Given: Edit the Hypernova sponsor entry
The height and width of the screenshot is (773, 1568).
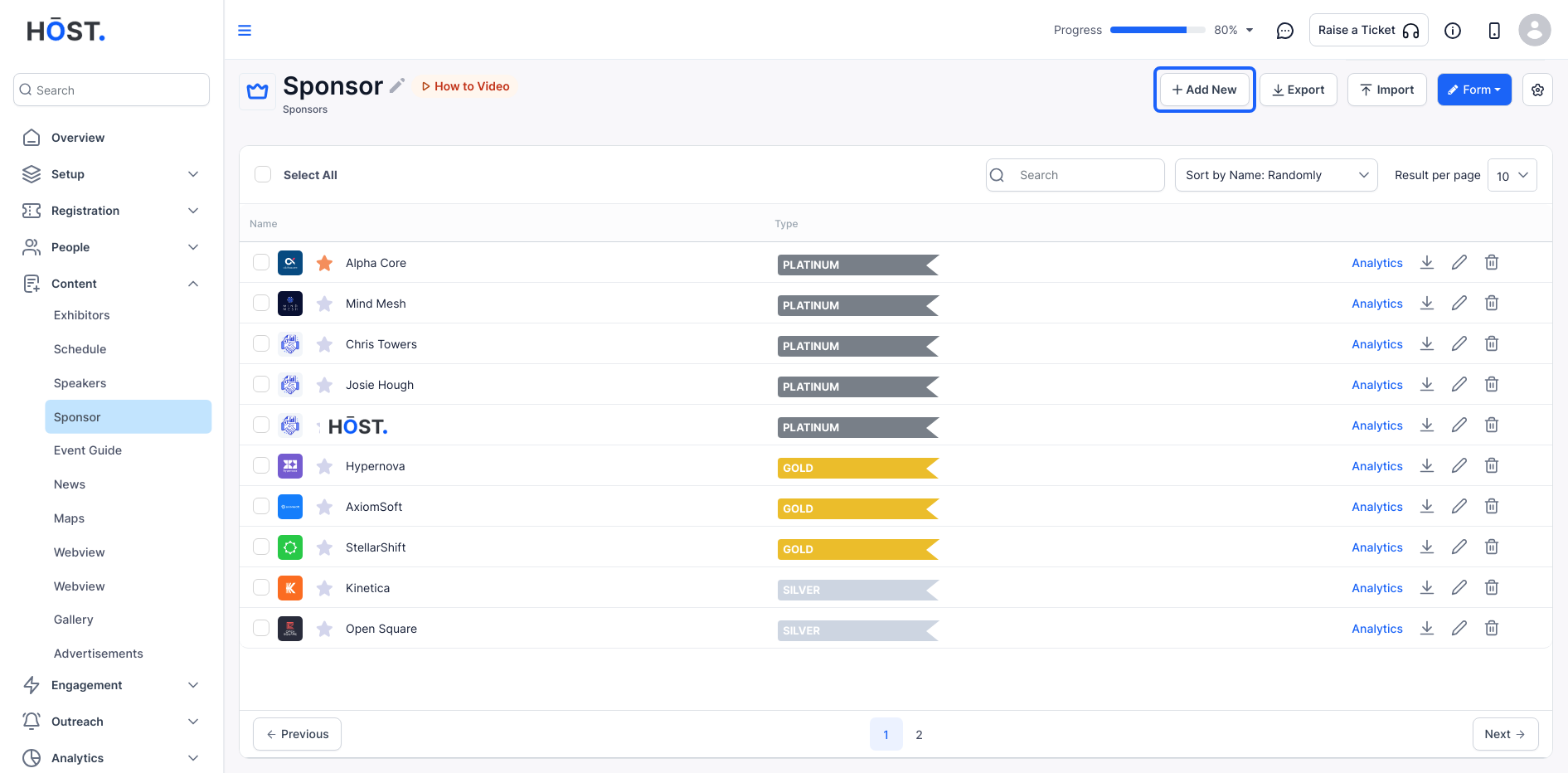Looking at the screenshot, I should pyautogui.click(x=1459, y=466).
